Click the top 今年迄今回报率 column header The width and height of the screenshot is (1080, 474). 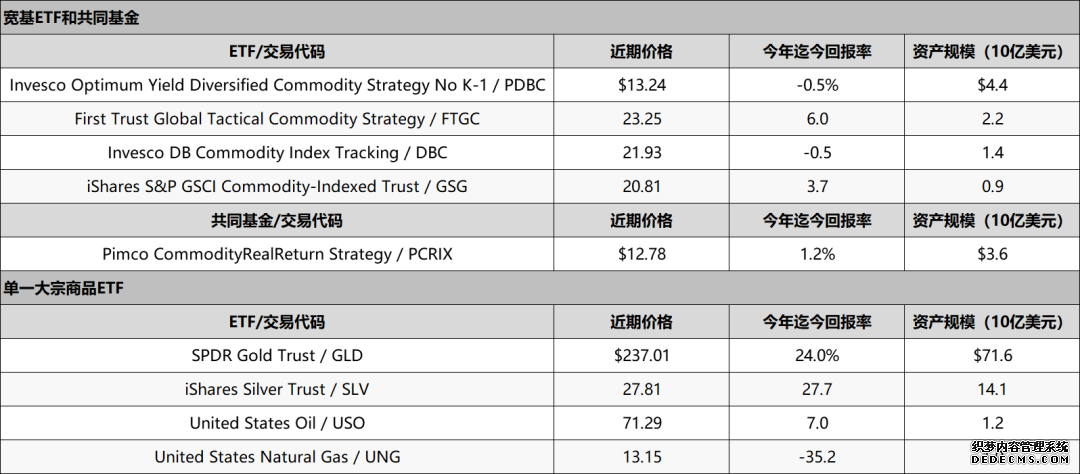pyautogui.click(x=817, y=52)
